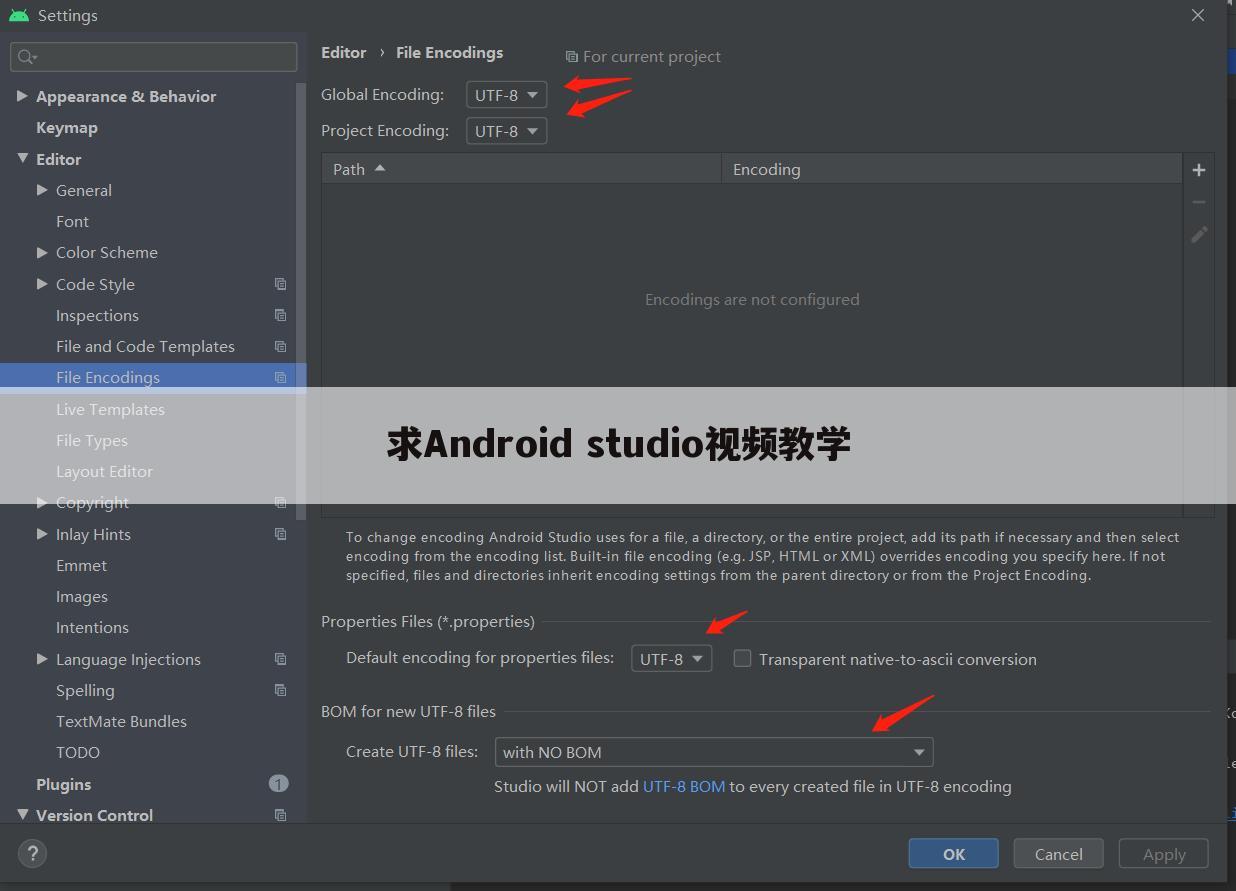Click the project-level icon beside Code Style

click(x=280, y=284)
